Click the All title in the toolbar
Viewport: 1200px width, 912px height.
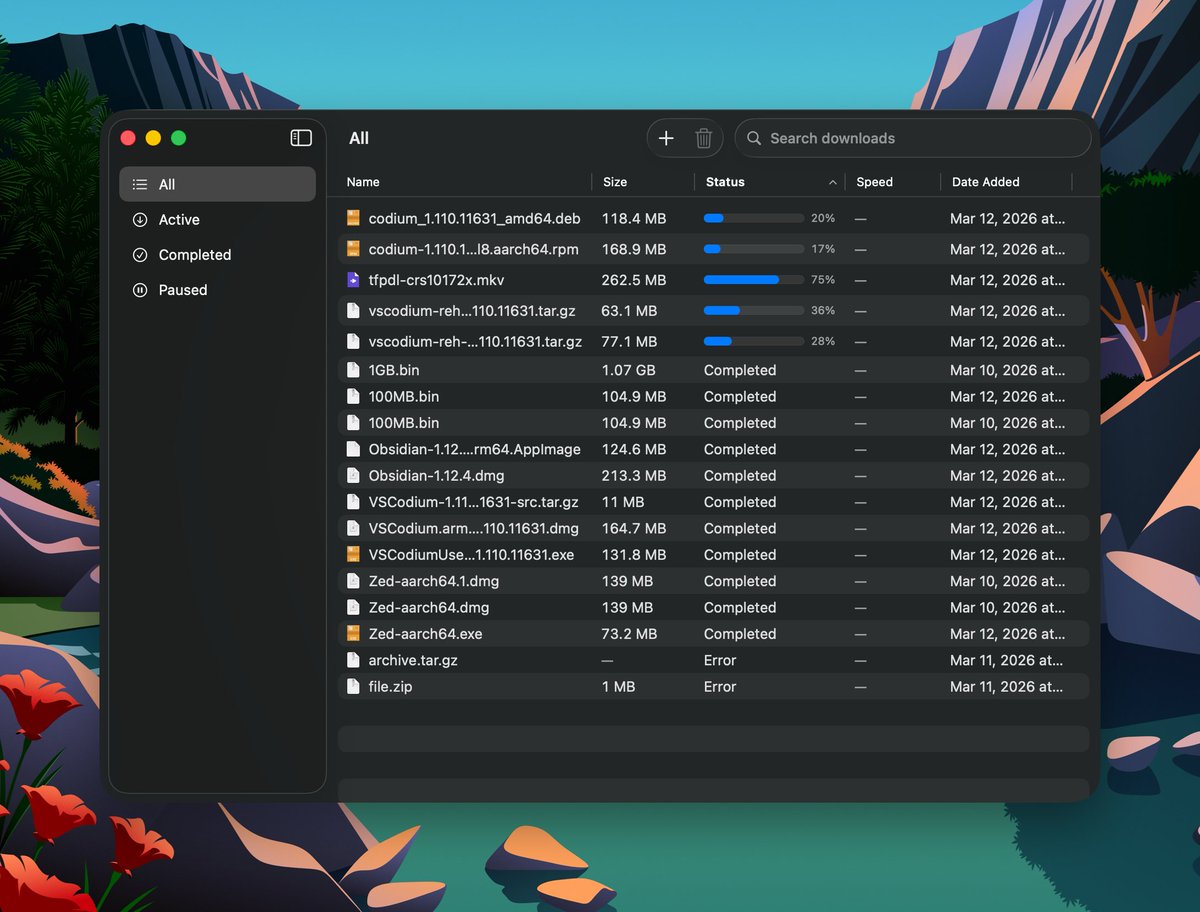pos(359,138)
